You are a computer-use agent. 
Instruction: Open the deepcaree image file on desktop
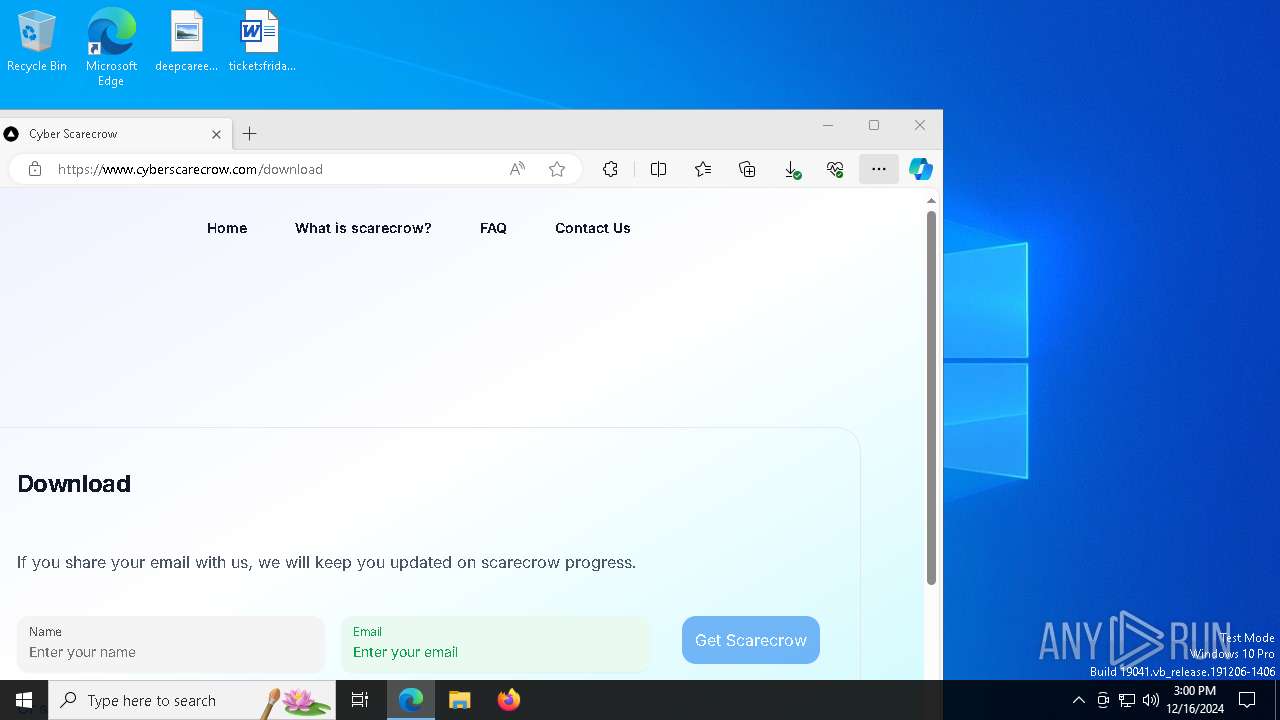click(186, 41)
